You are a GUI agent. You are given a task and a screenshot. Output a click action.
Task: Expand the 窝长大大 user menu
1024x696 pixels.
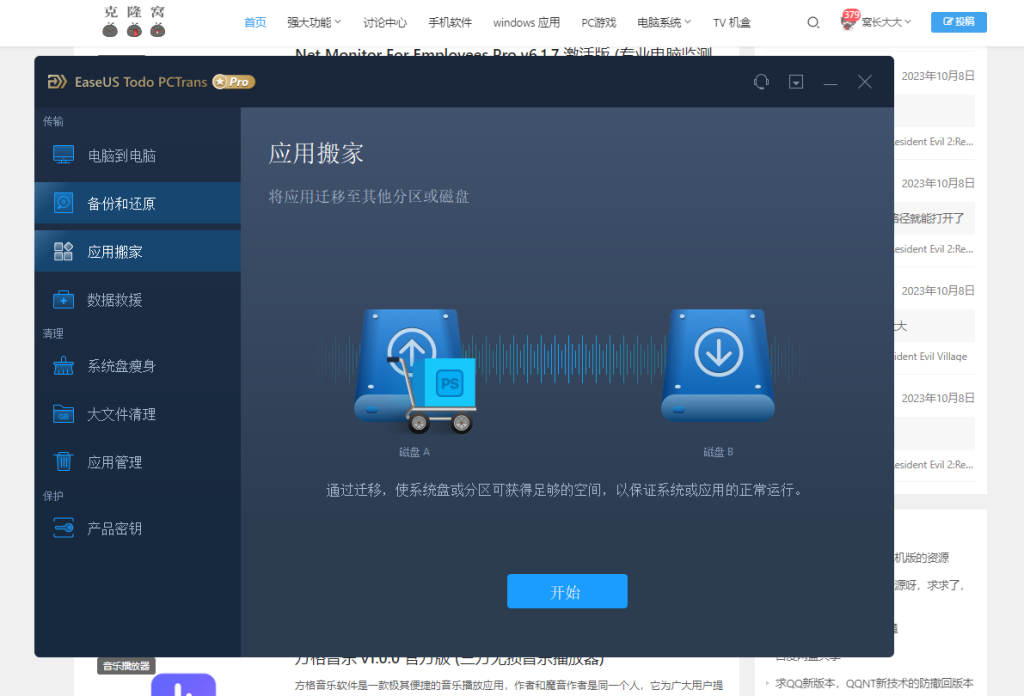pyautogui.click(x=886, y=23)
